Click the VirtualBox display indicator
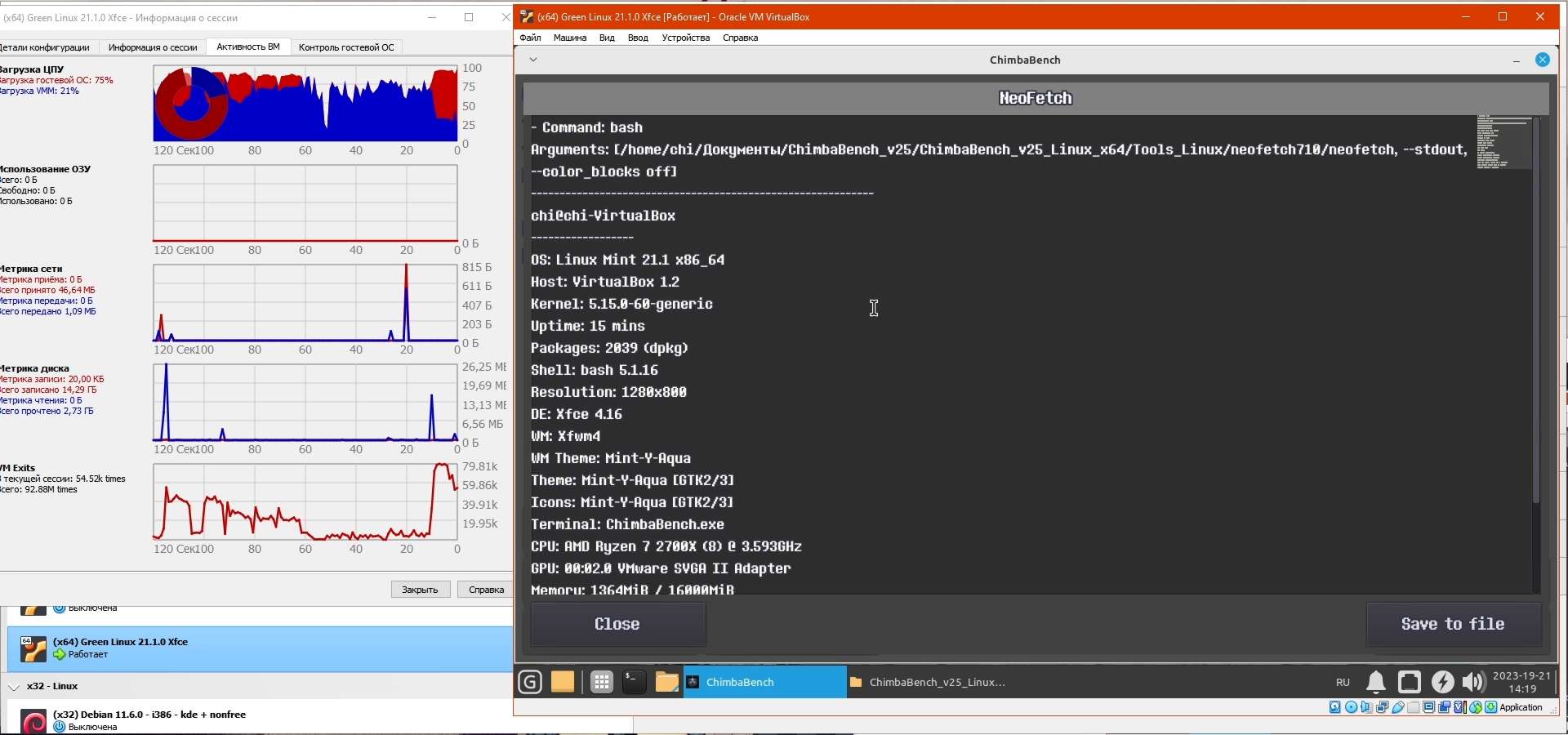 [1429, 707]
